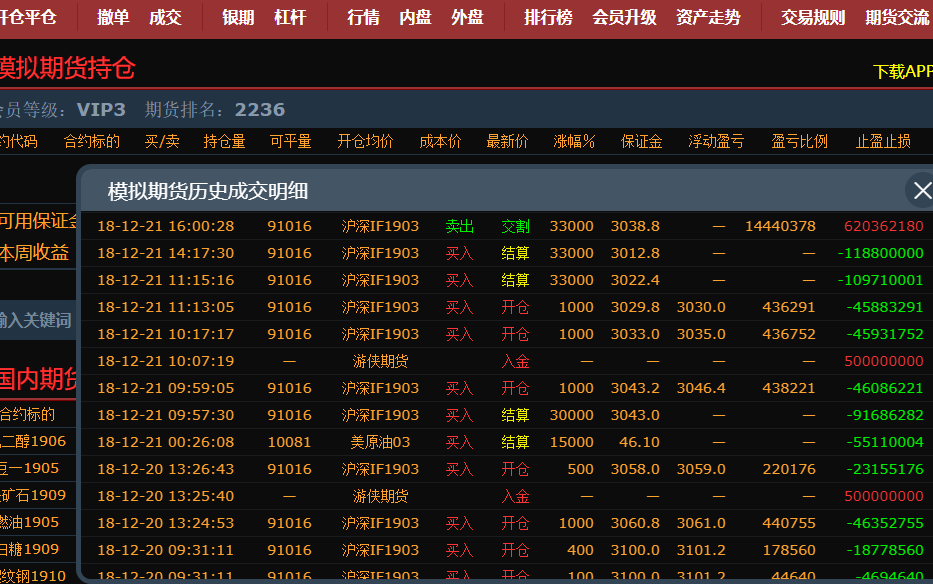Image resolution: width=933 pixels, height=584 pixels.
Task: Click the 输入关键词 search field
Action: click(x=37, y=320)
